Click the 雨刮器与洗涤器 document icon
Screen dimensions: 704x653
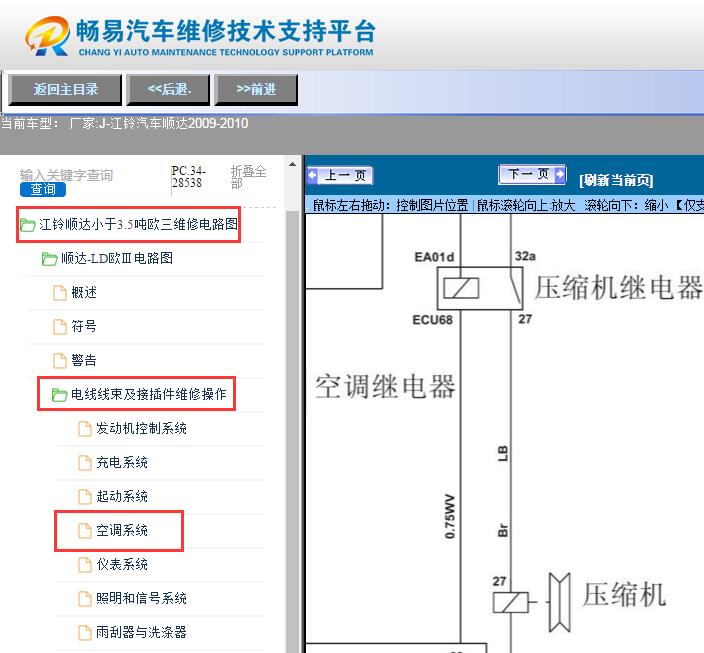tap(85, 633)
